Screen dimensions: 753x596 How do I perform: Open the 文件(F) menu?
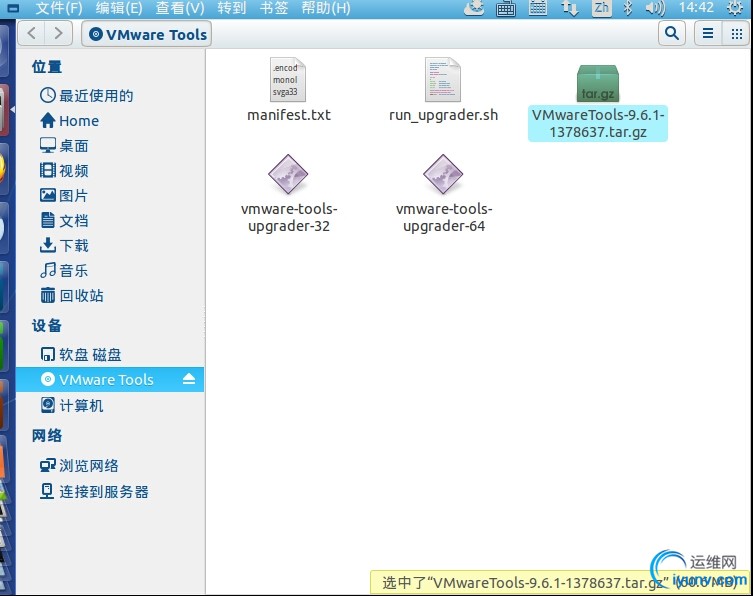(x=59, y=8)
